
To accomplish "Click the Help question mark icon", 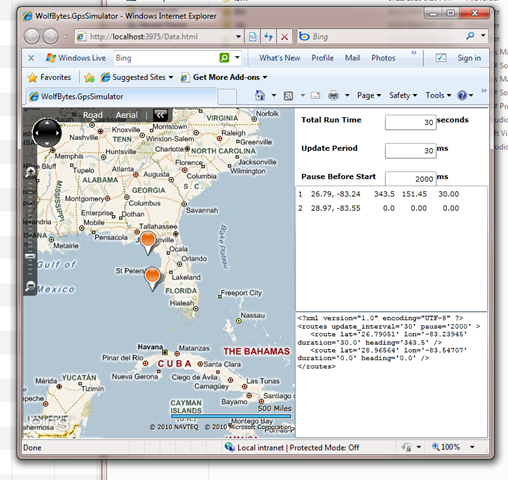I will pyautogui.click(x=462, y=96).
